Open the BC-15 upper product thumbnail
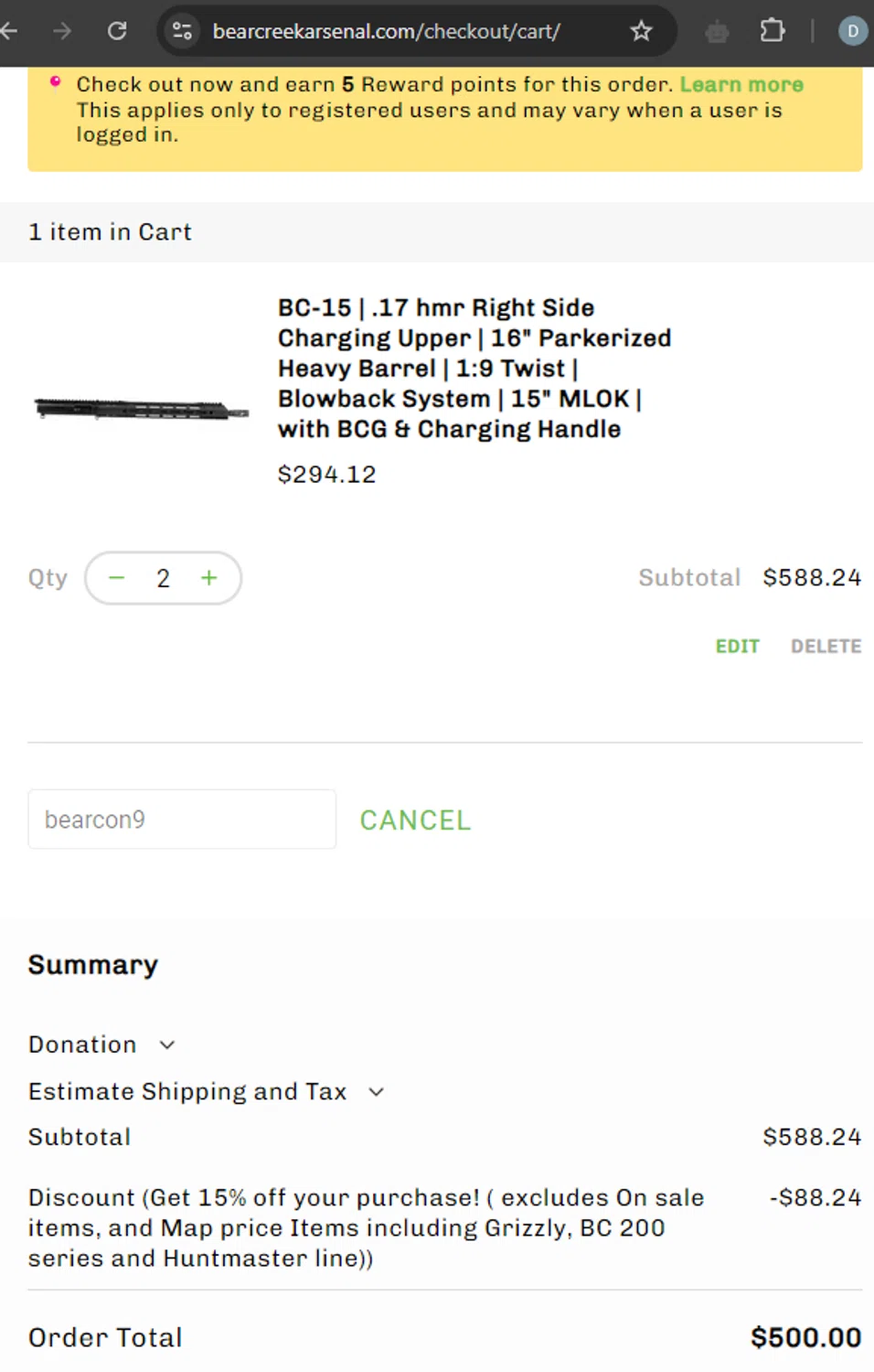The image size is (874, 1372). pos(141,409)
